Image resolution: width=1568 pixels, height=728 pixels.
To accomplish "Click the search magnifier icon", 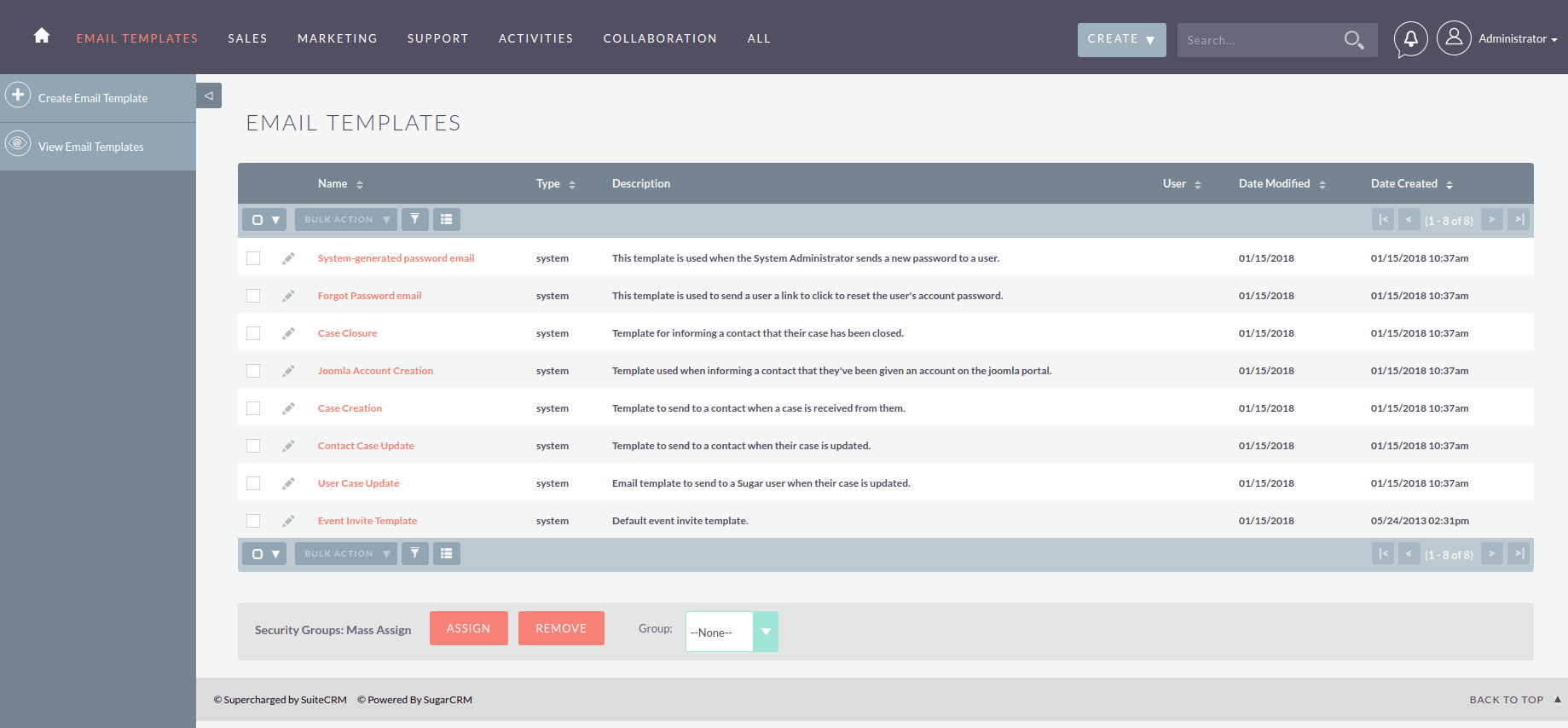I will (x=1354, y=40).
